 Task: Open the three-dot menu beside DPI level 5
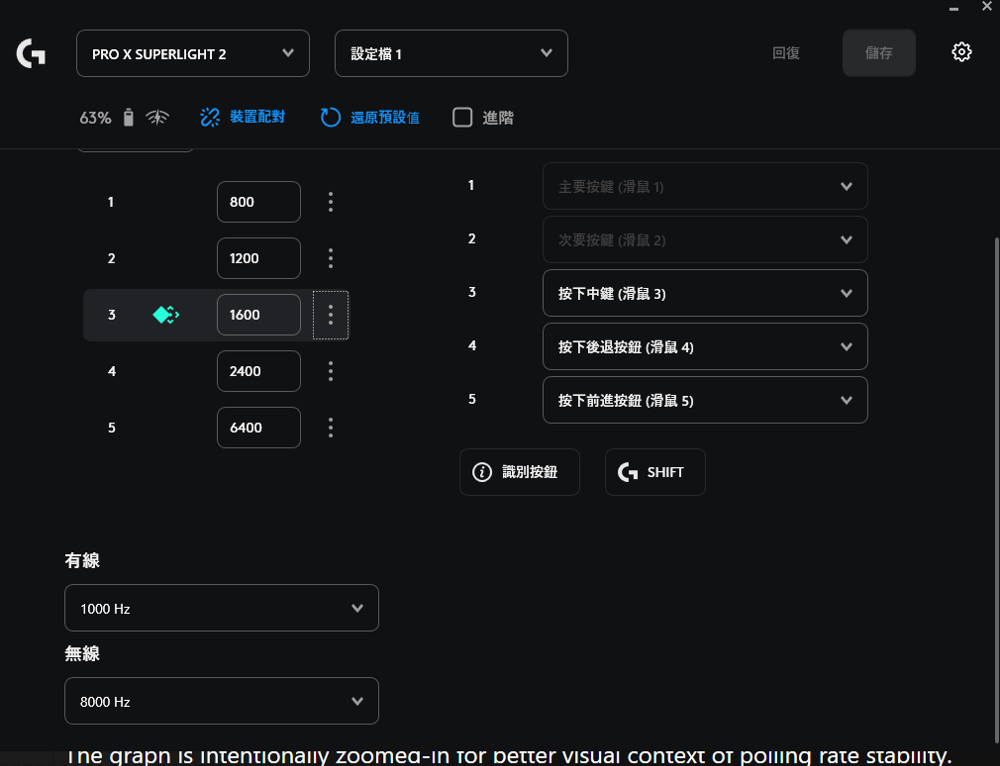[x=330, y=427]
